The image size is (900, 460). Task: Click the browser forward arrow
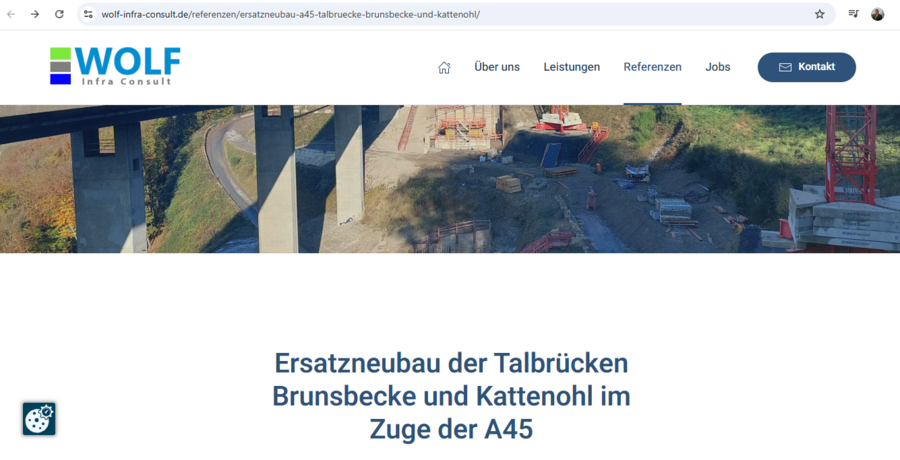tap(35, 14)
